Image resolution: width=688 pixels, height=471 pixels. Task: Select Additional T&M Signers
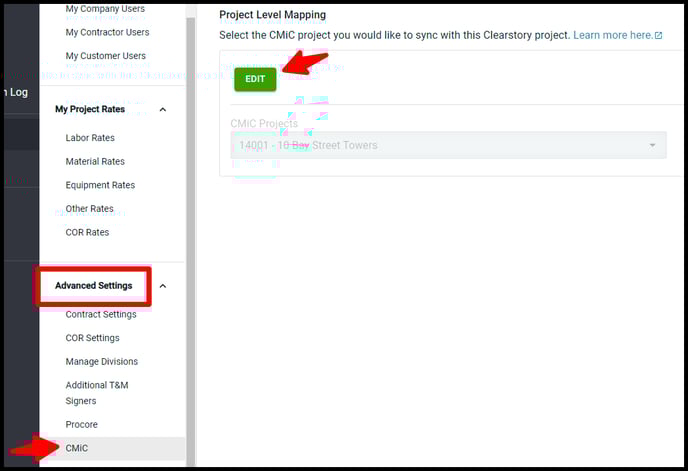point(97,392)
